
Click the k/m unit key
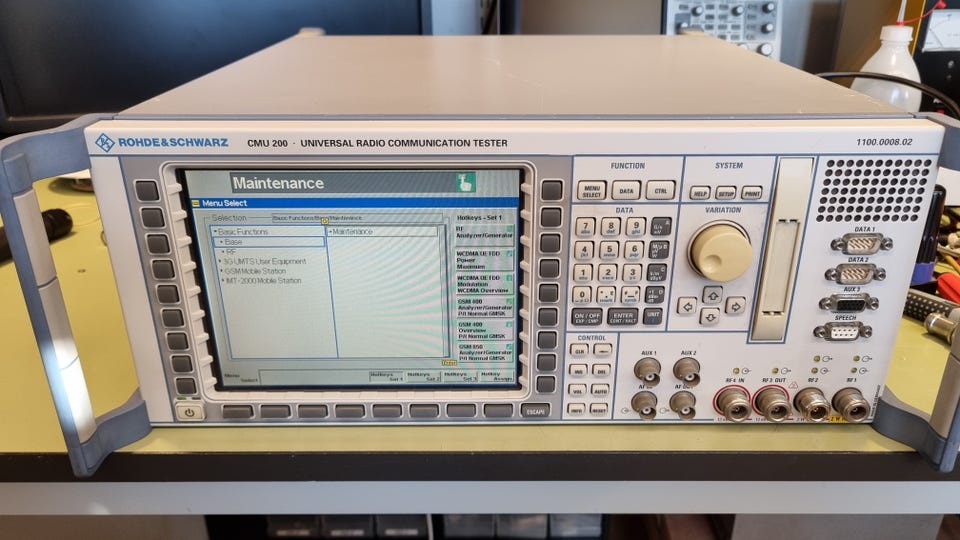(656, 273)
